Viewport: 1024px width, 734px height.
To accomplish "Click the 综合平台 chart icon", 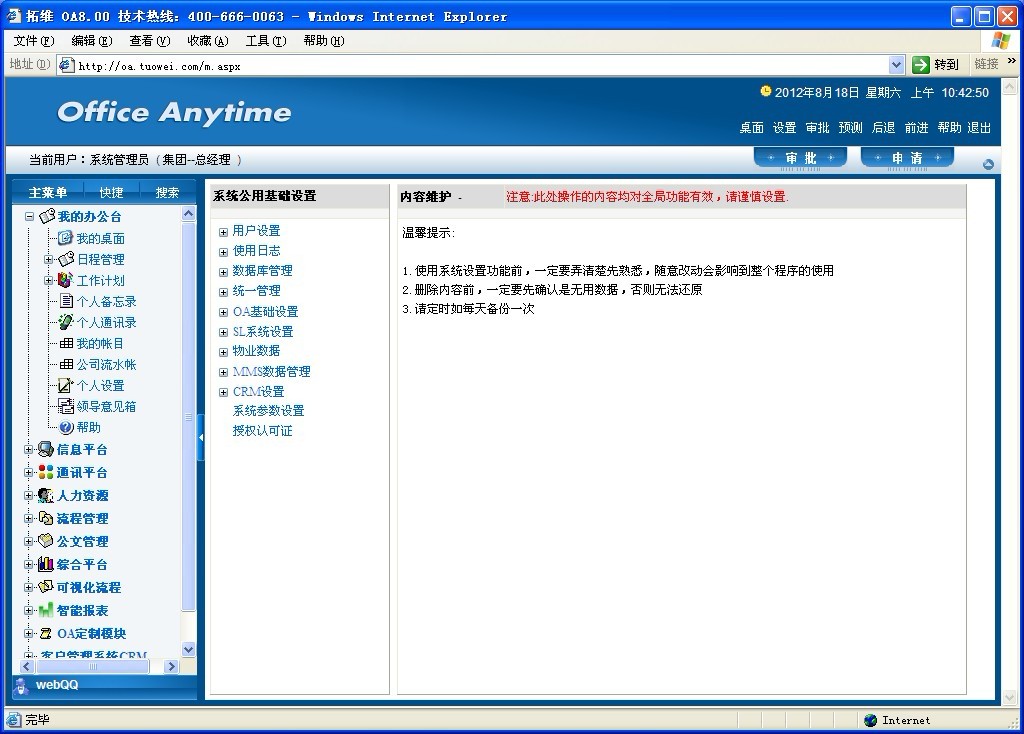I will 46,564.
